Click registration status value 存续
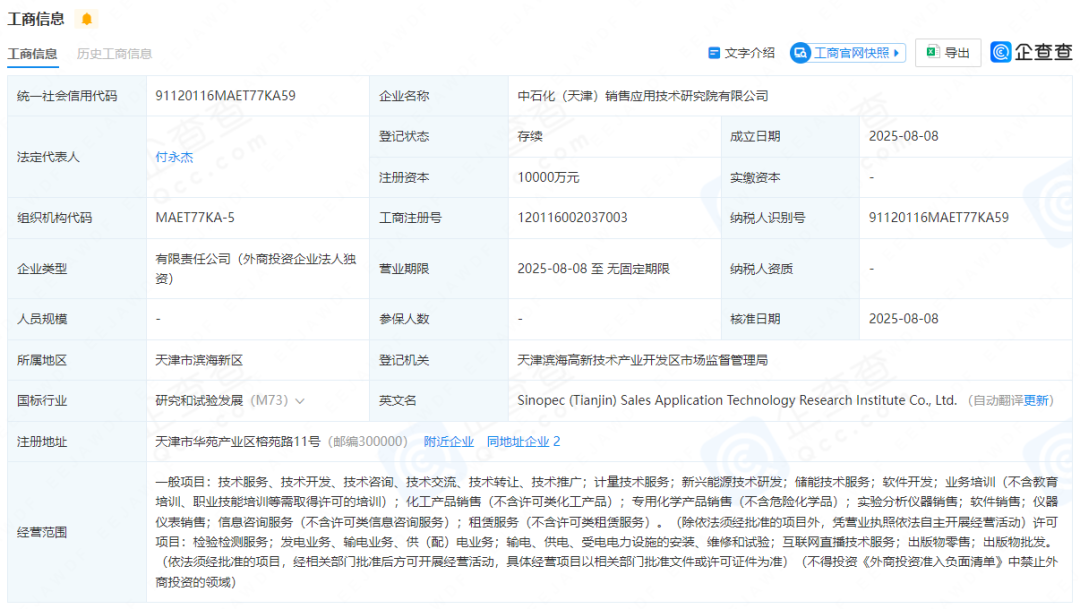Viewport: 1080px width, 609px height. (530, 136)
